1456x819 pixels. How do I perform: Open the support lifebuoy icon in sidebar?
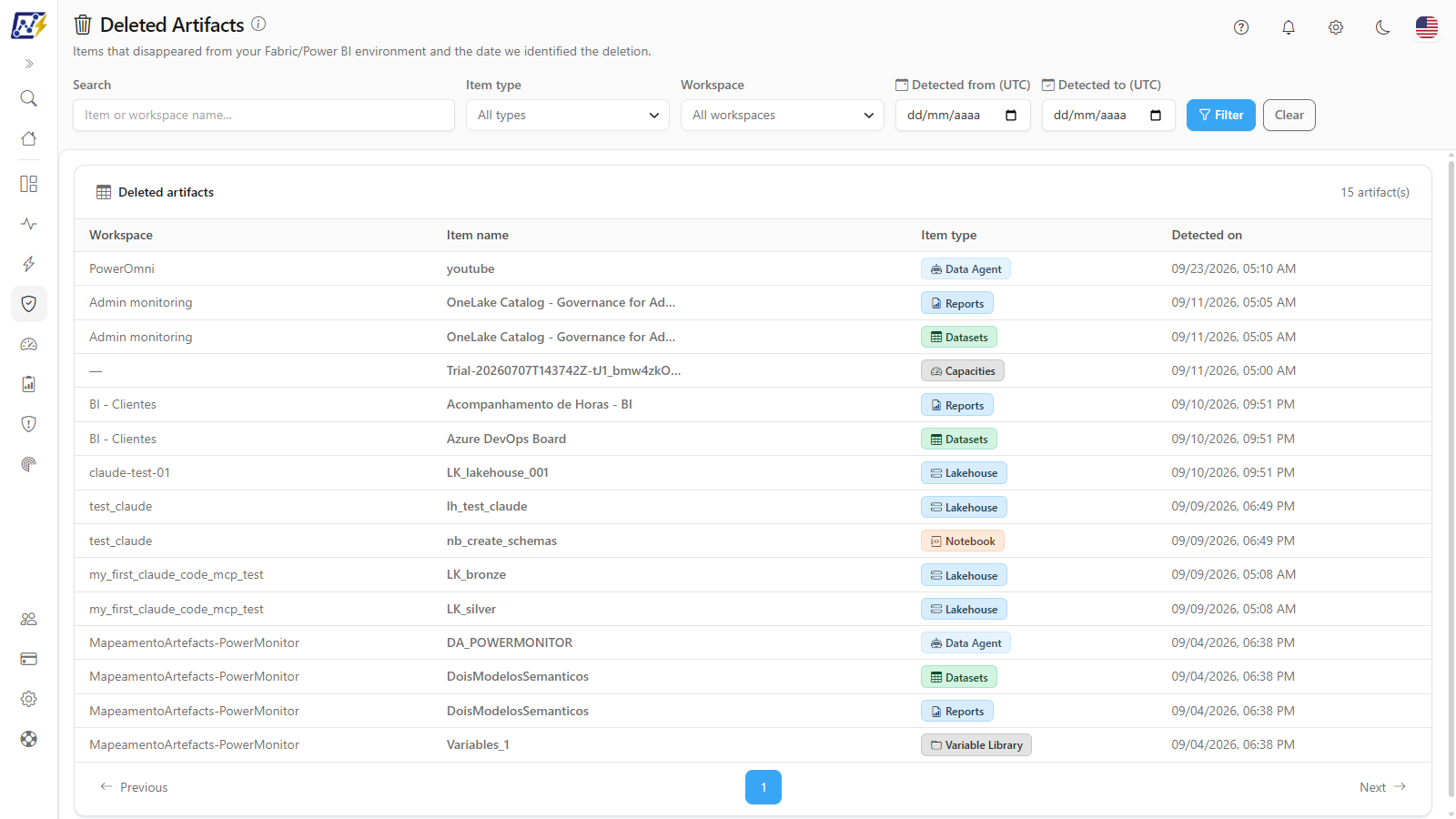[29, 739]
